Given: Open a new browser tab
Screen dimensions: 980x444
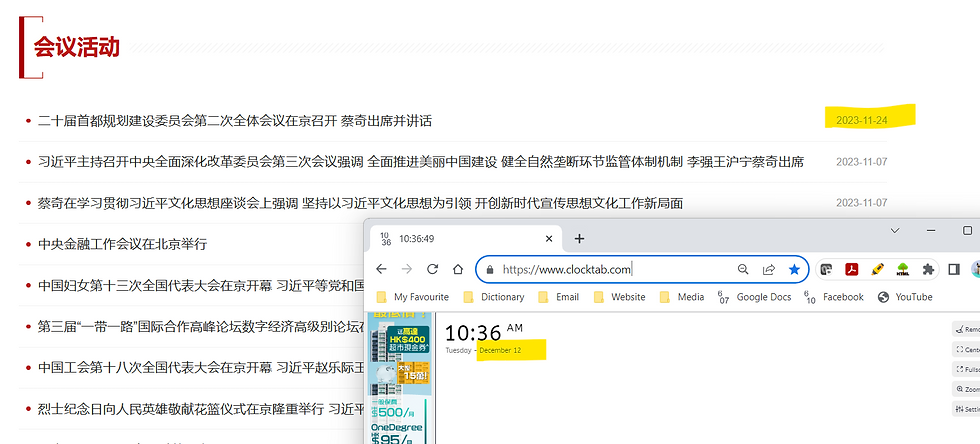Looking at the screenshot, I should [x=579, y=238].
